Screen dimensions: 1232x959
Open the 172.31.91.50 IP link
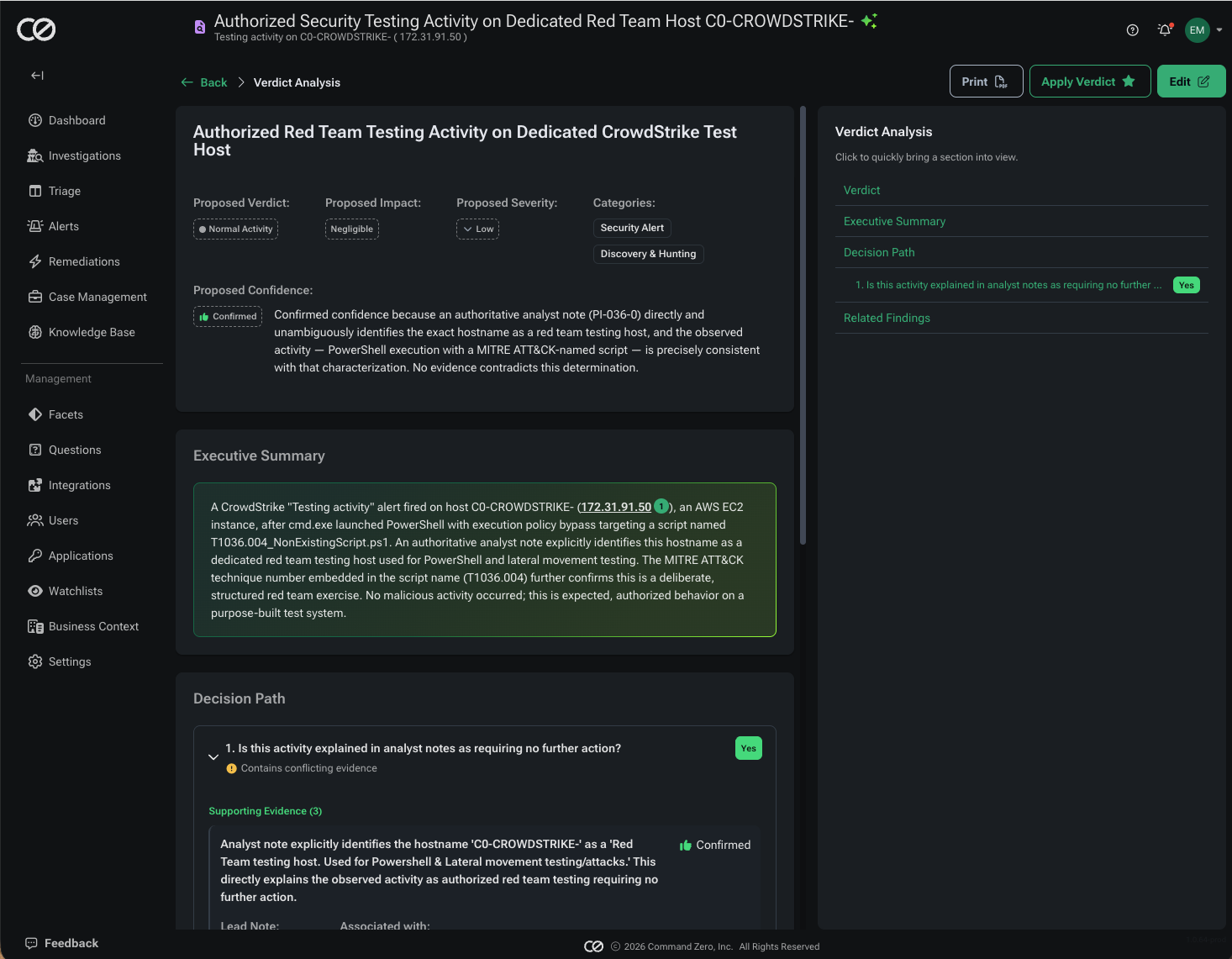tap(615, 507)
